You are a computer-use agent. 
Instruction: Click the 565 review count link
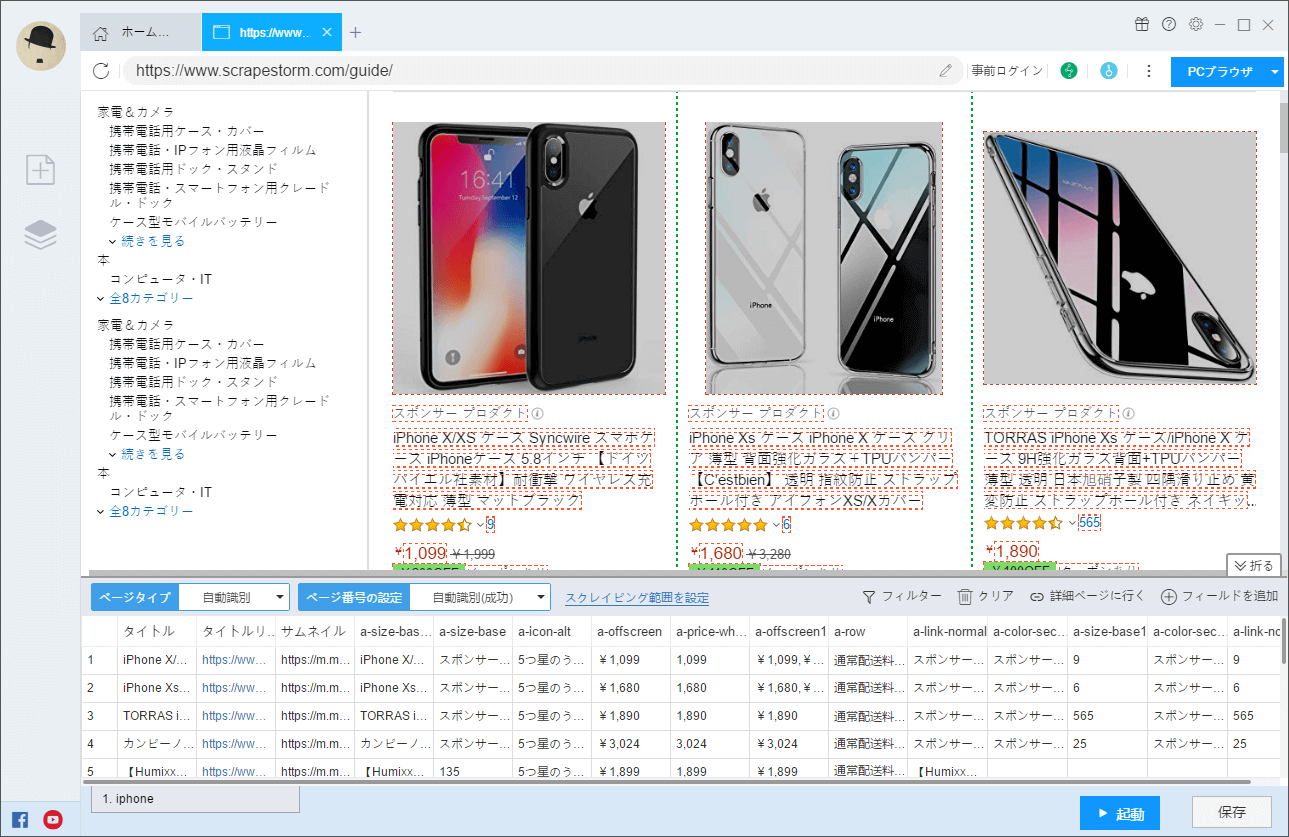[x=1089, y=523]
